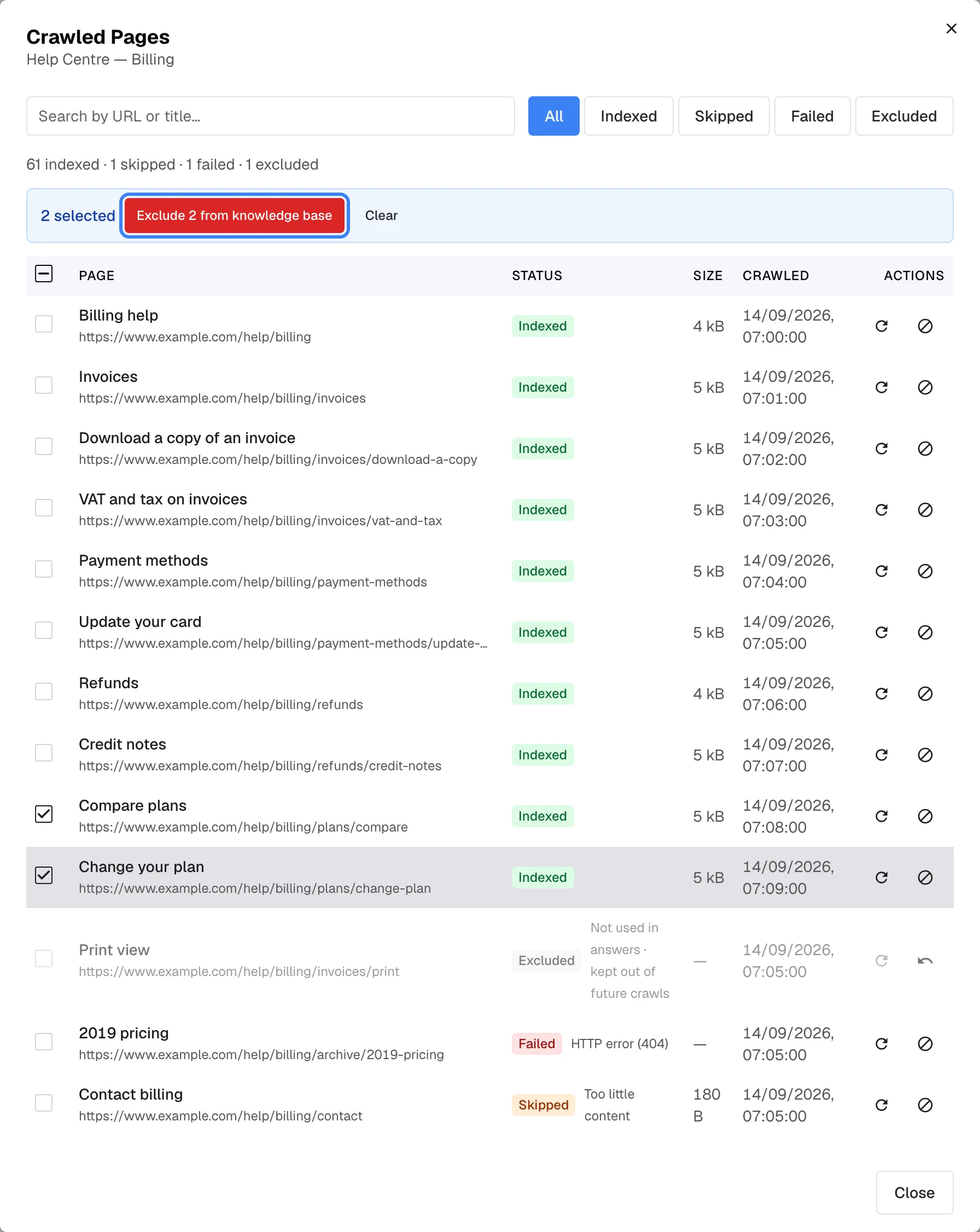Click the Skipped status badge
This screenshot has height=1232, width=980.
[x=543, y=1105]
